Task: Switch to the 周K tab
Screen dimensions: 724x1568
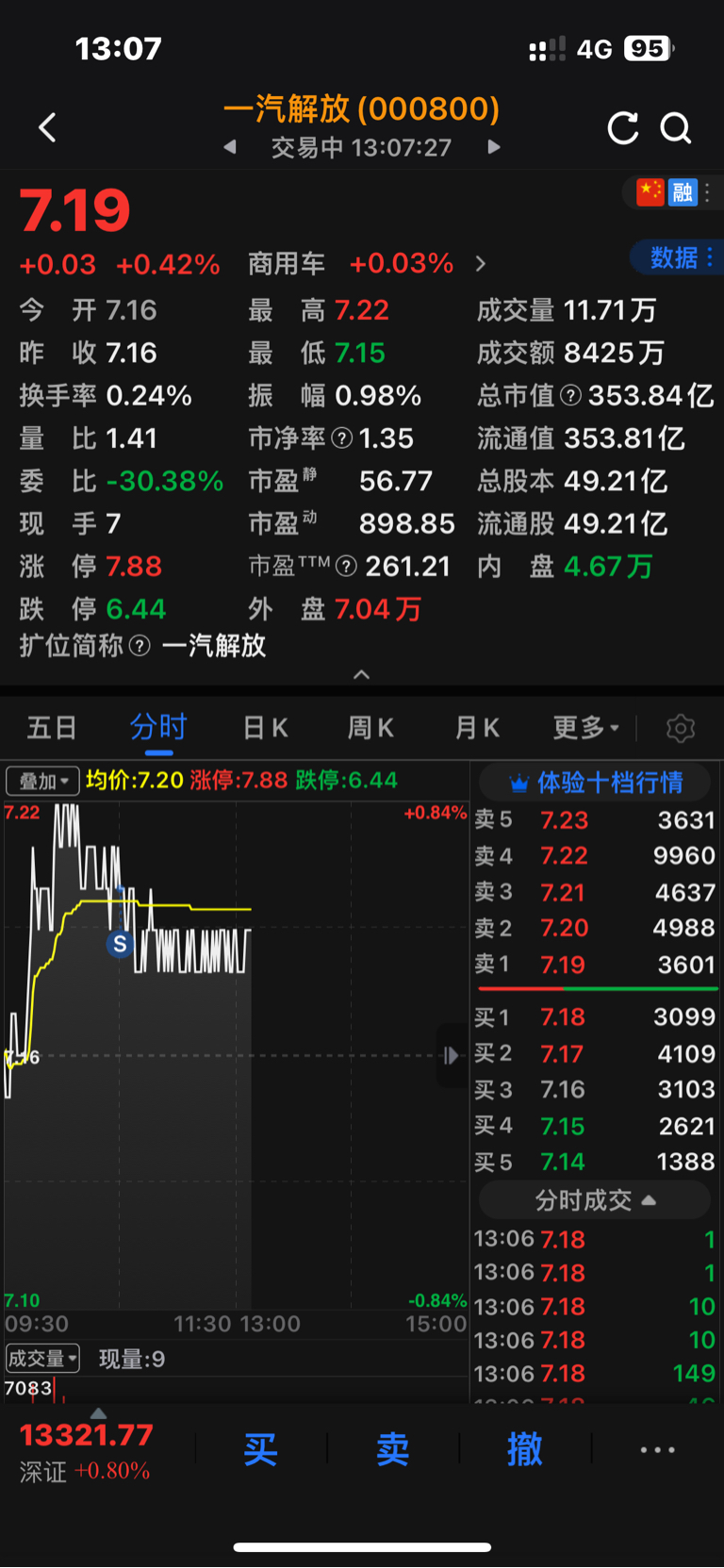Action: click(371, 728)
